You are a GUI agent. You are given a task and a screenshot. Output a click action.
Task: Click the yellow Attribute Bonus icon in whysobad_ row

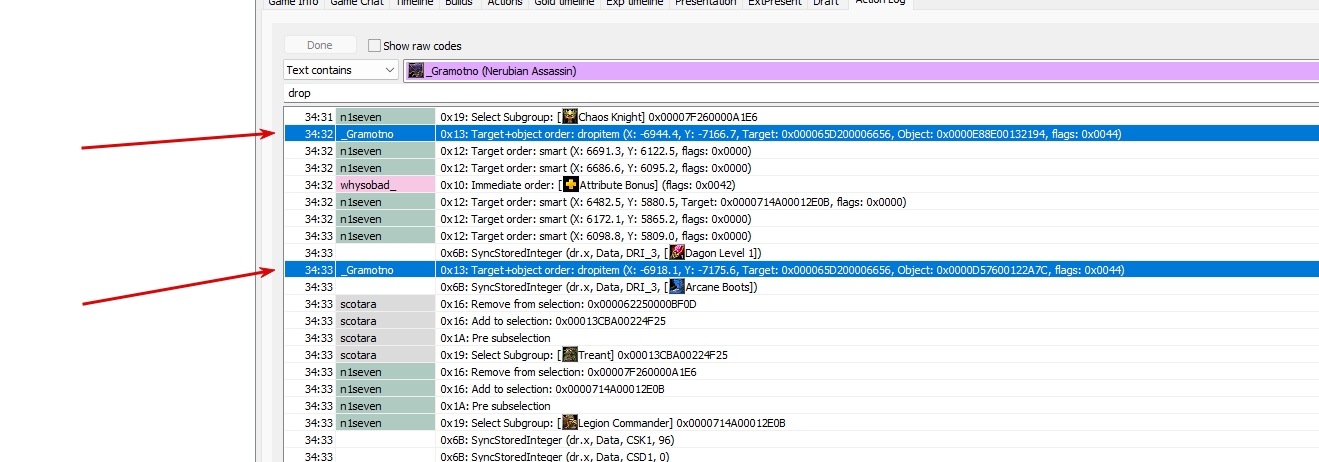pyautogui.click(x=570, y=185)
